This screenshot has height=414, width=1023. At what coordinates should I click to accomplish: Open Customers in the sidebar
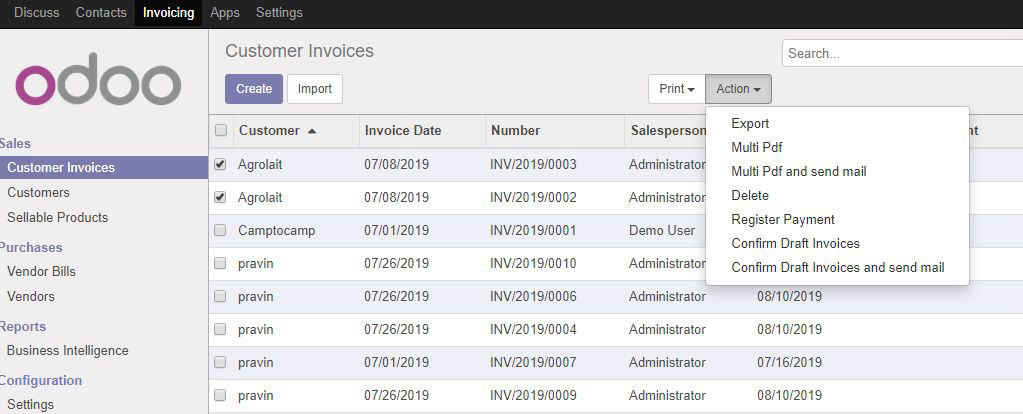tap(38, 192)
